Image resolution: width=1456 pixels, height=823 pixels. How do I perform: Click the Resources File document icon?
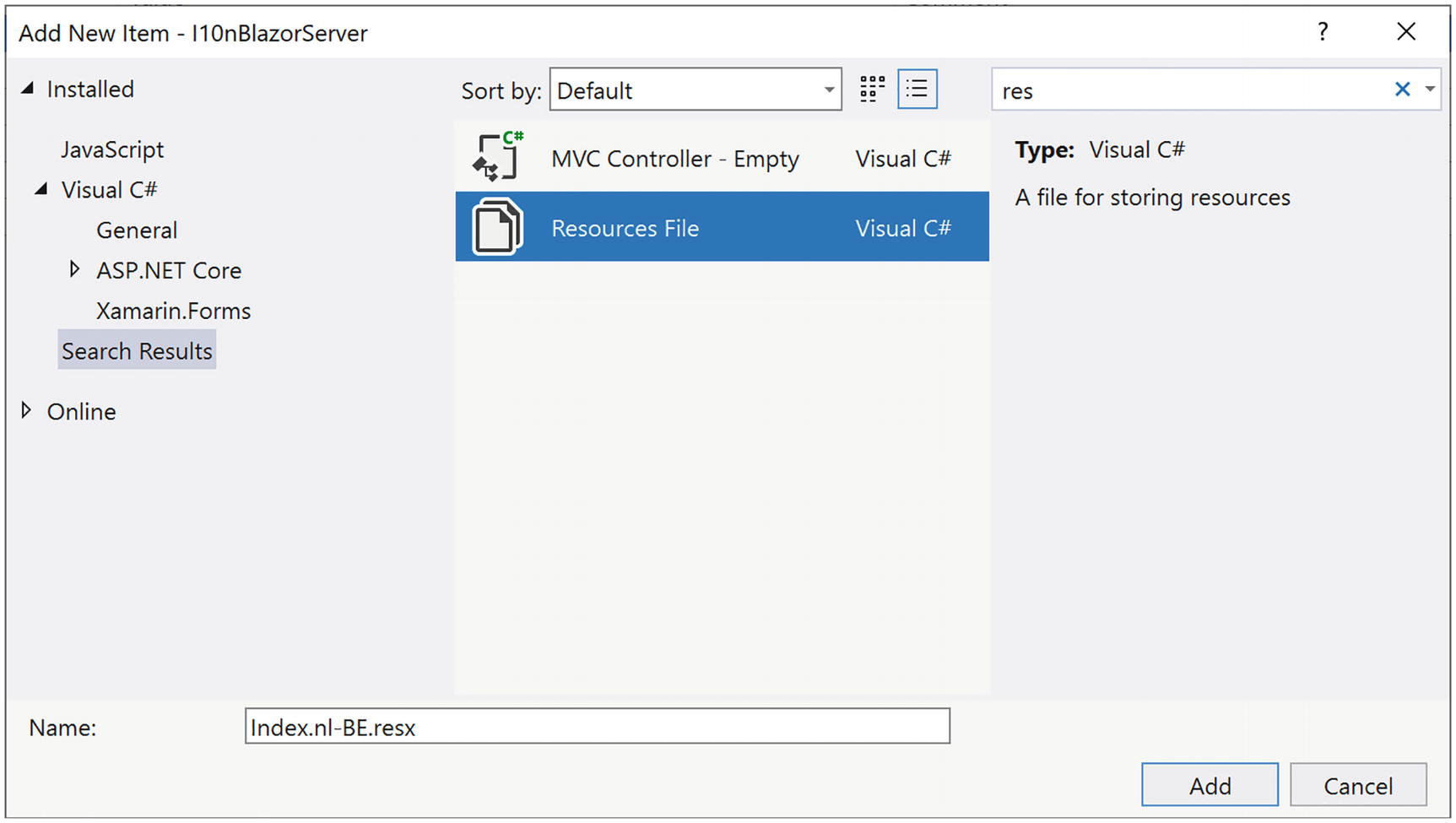click(x=497, y=227)
